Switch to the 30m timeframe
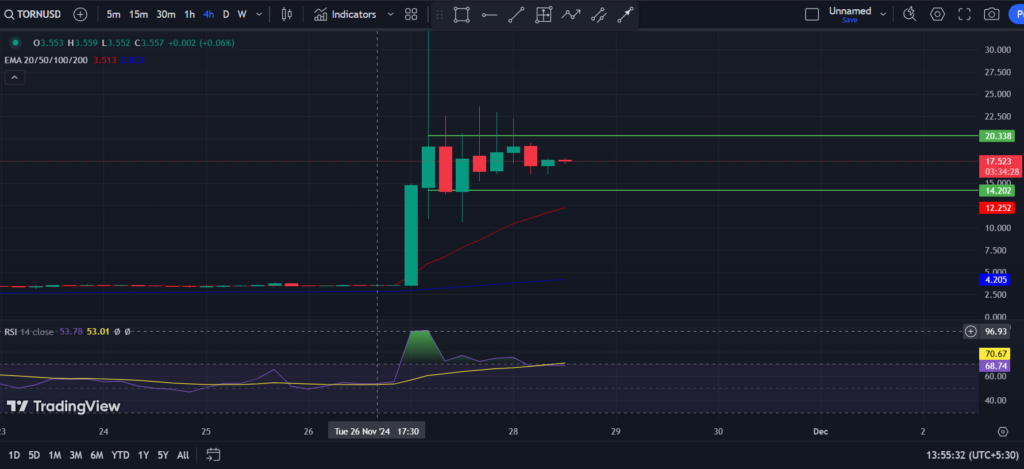Screen dimensions: 1024x469 166,14
